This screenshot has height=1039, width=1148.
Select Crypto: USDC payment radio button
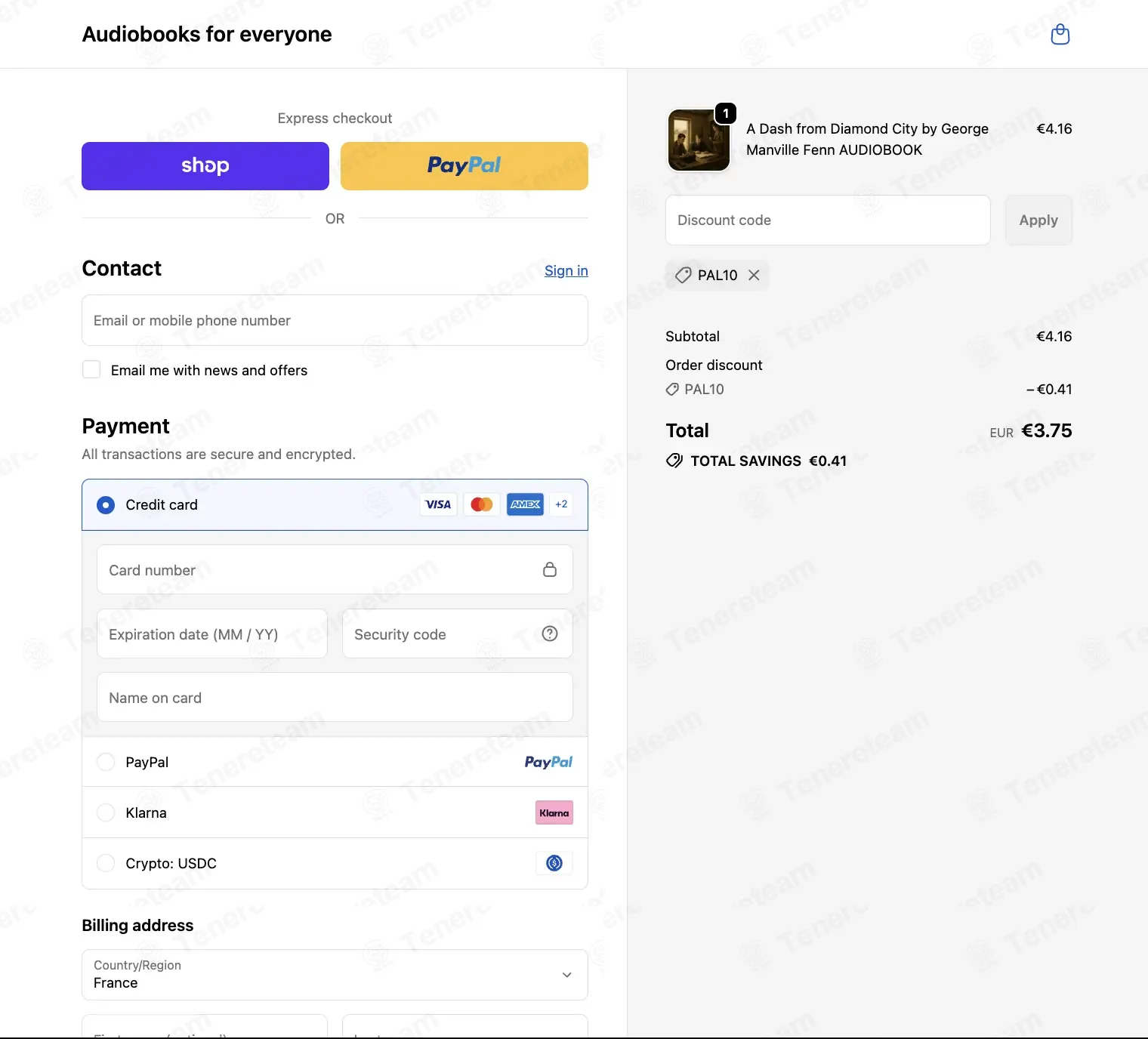[x=106, y=863]
